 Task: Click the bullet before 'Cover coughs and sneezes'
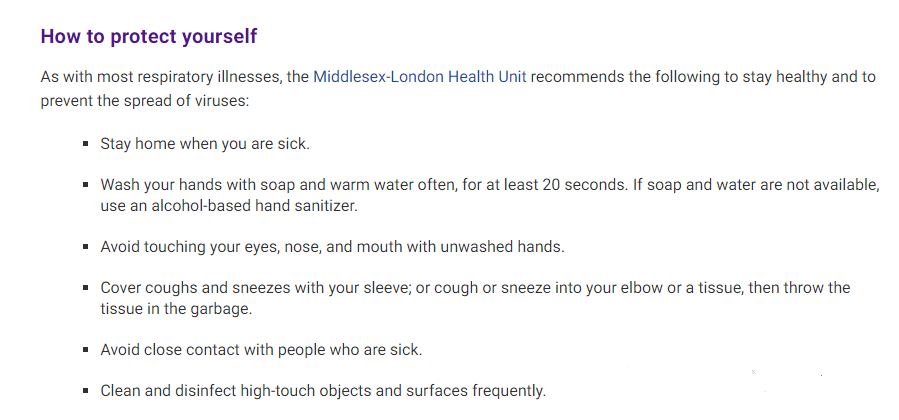86,288
